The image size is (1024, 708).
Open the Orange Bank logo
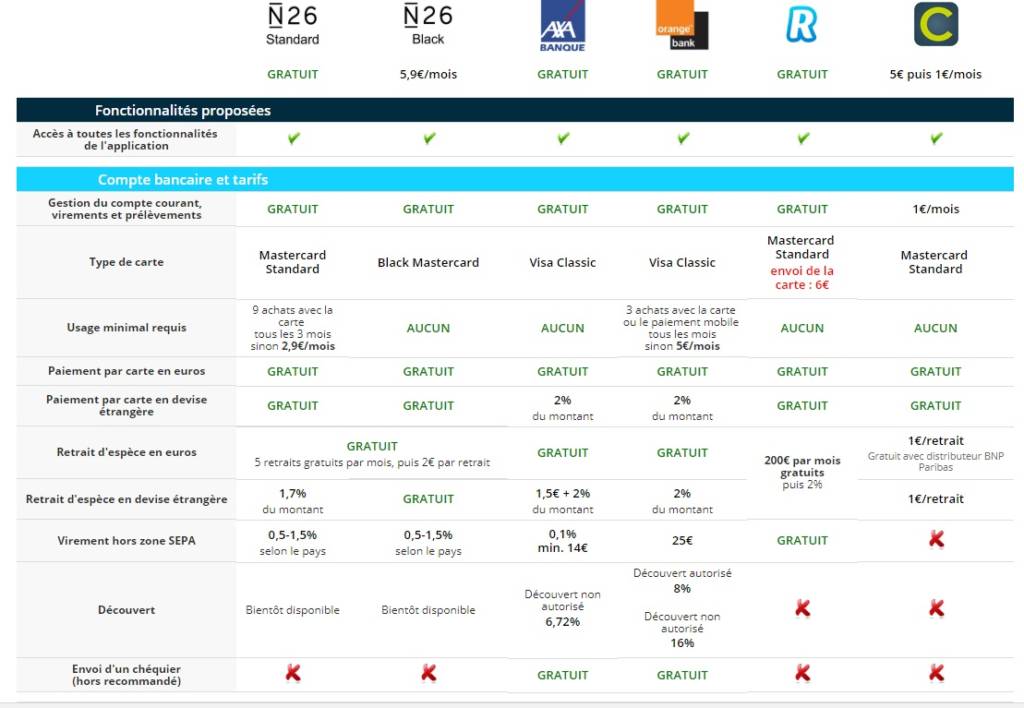coord(682,26)
